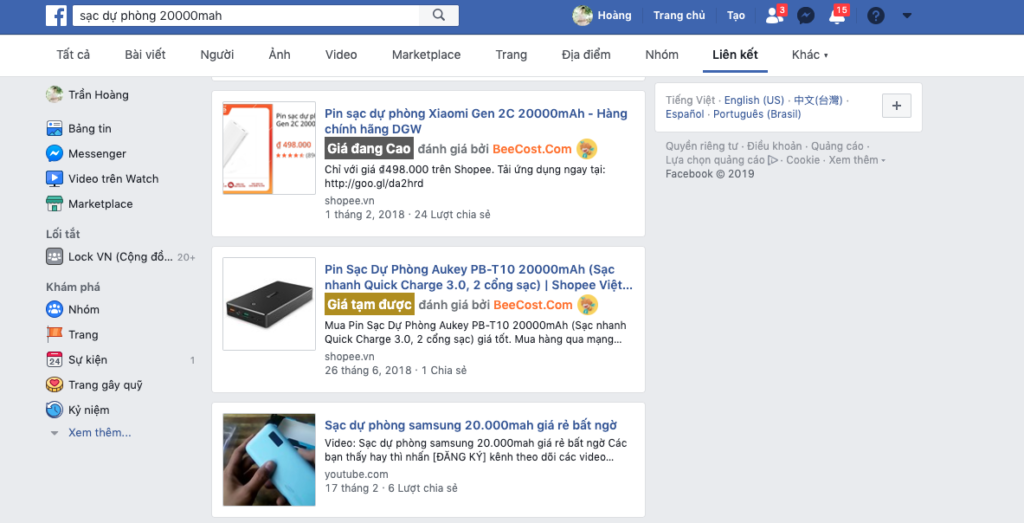Switch language to Español
1024x523 pixels.
click(x=684, y=114)
